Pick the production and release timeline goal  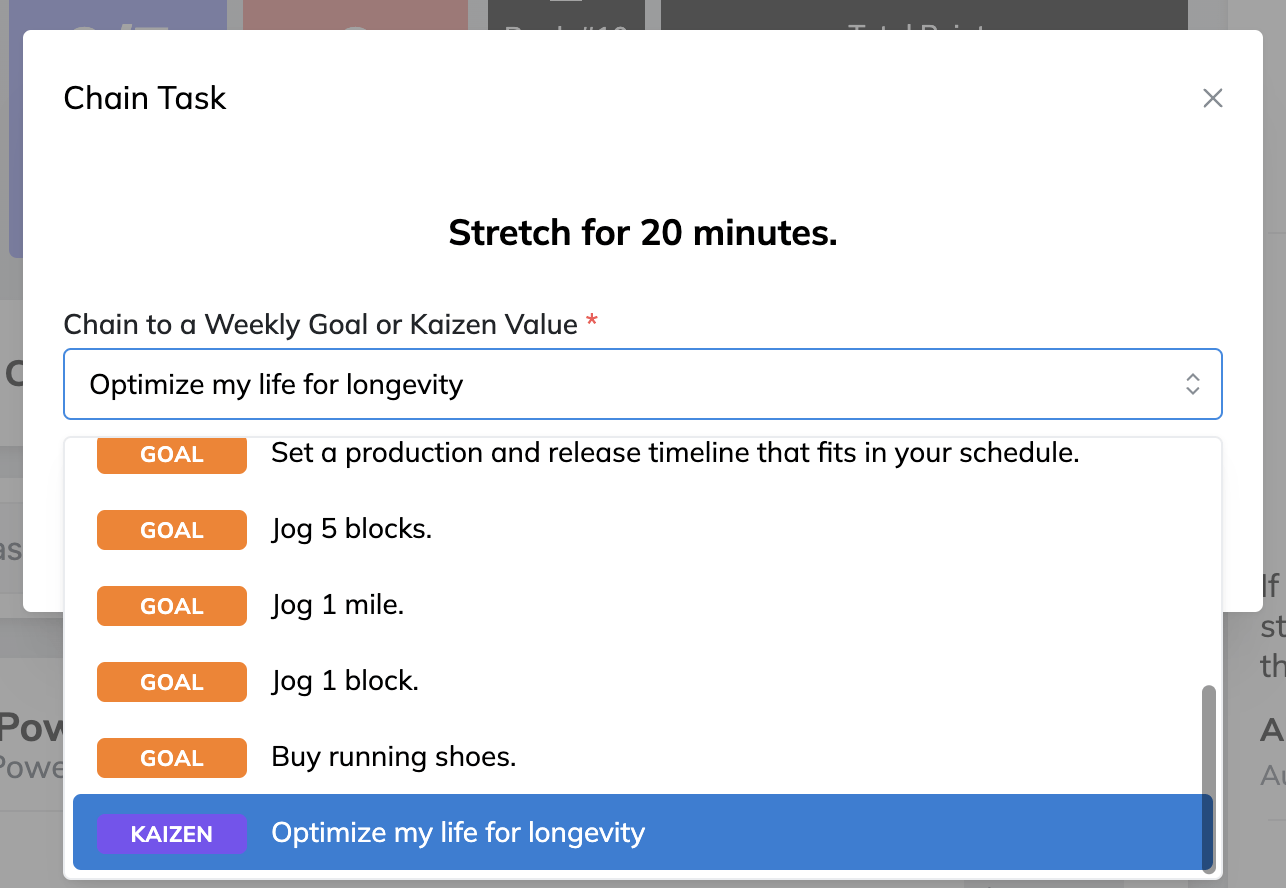(675, 453)
